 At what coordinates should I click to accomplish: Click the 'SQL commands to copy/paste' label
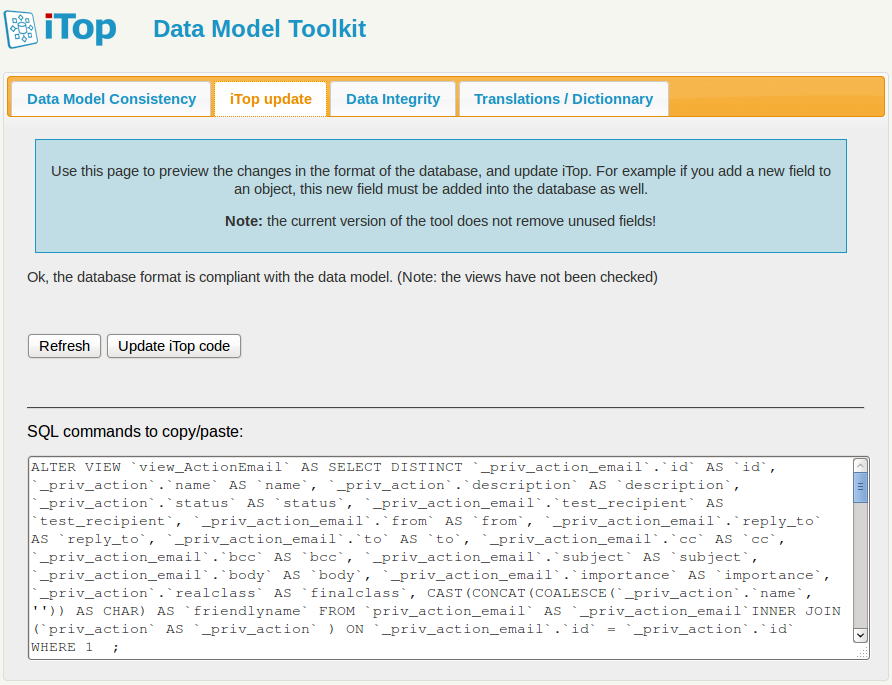pyautogui.click(x=135, y=432)
